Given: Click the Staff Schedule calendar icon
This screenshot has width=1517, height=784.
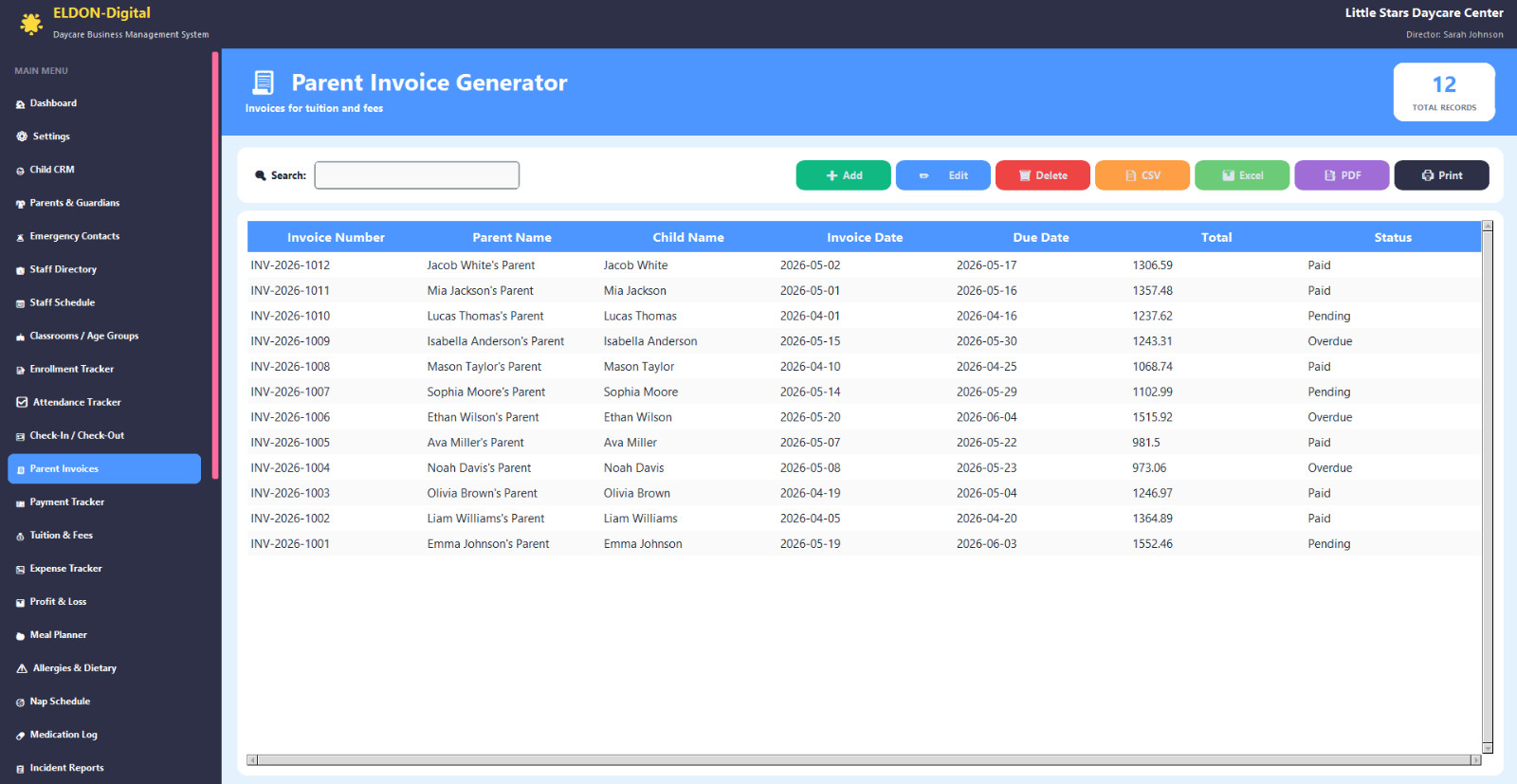Looking at the screenshot, I should [x=20, y=303].
